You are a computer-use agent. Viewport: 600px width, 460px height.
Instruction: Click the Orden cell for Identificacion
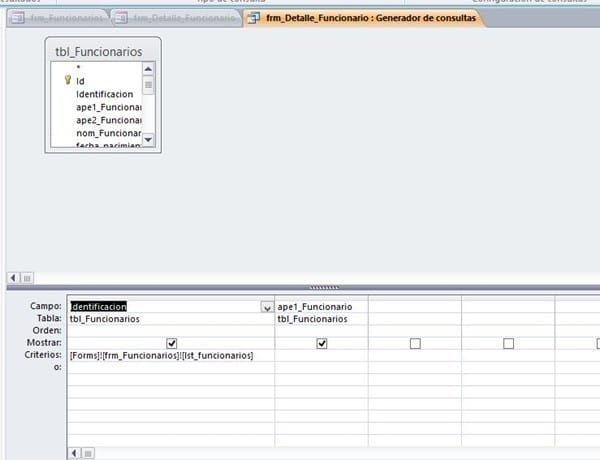[171, 331]
